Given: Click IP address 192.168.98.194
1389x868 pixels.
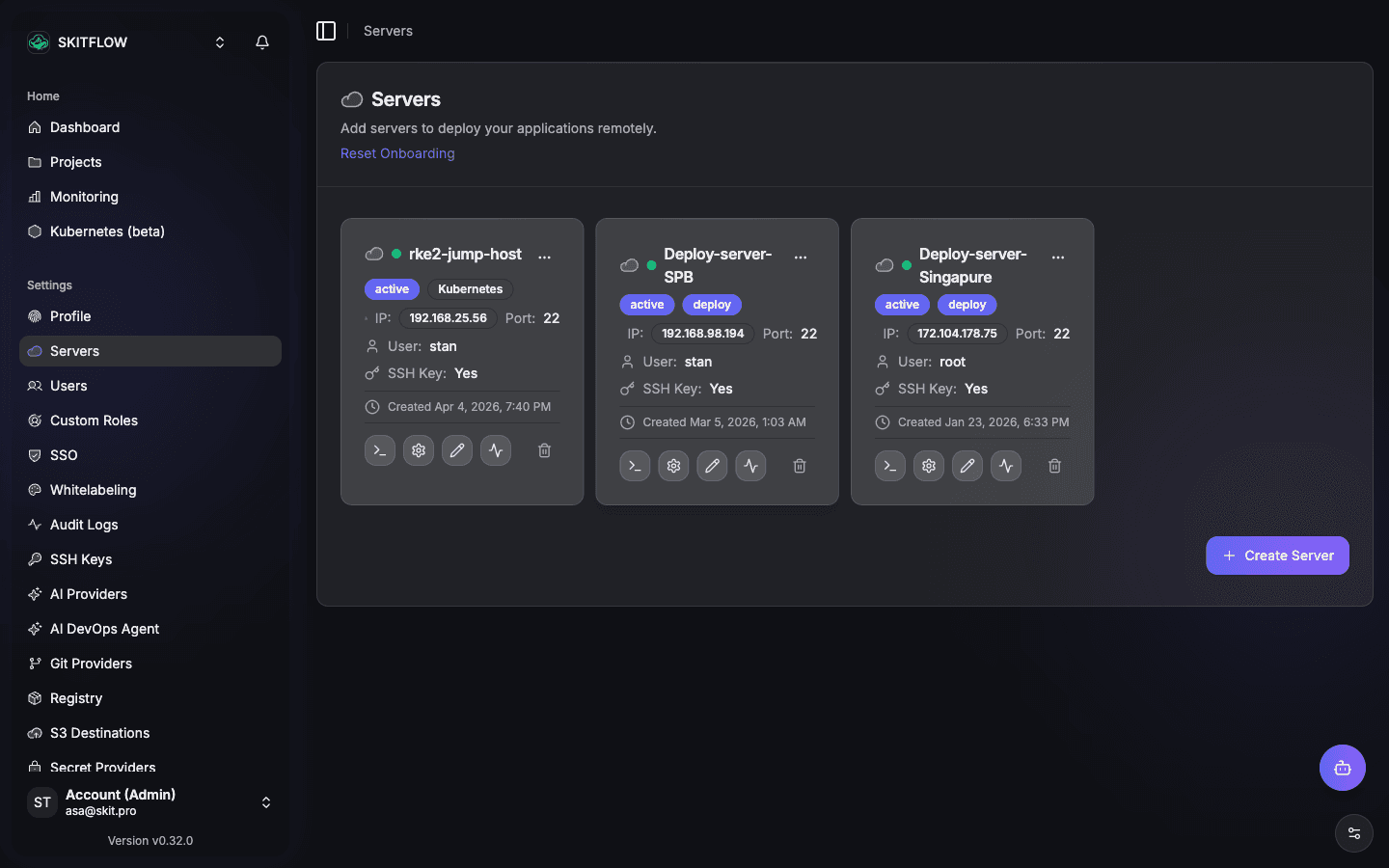Looking at the screenshot, I should (703, 334).
